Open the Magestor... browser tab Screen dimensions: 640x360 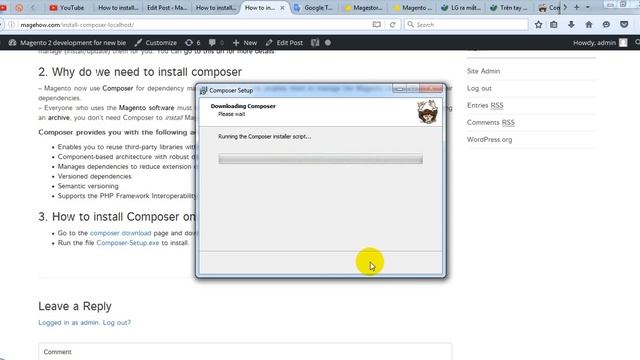(363, 7)
